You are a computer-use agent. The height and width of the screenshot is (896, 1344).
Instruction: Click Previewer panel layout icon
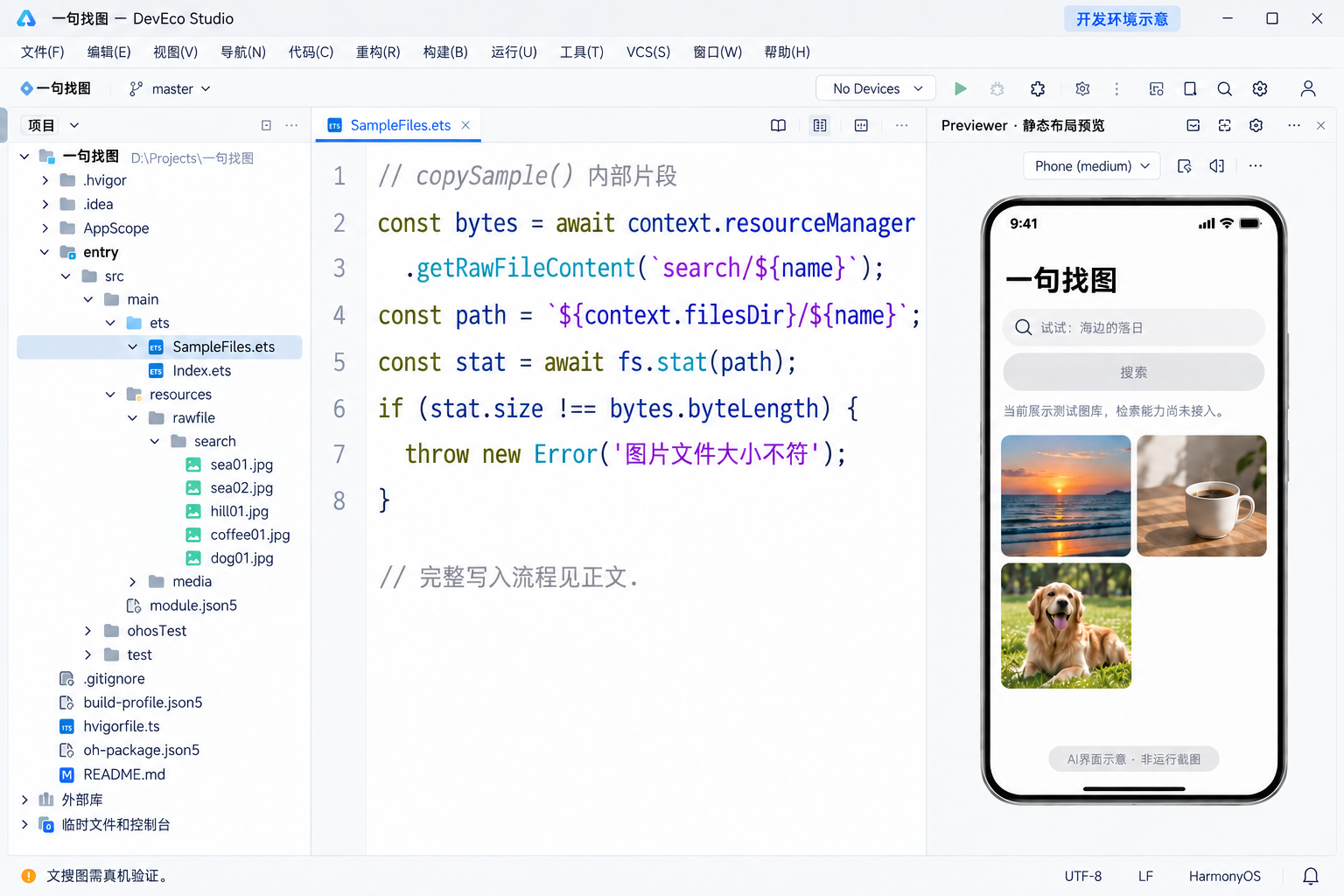(1193, 125)
